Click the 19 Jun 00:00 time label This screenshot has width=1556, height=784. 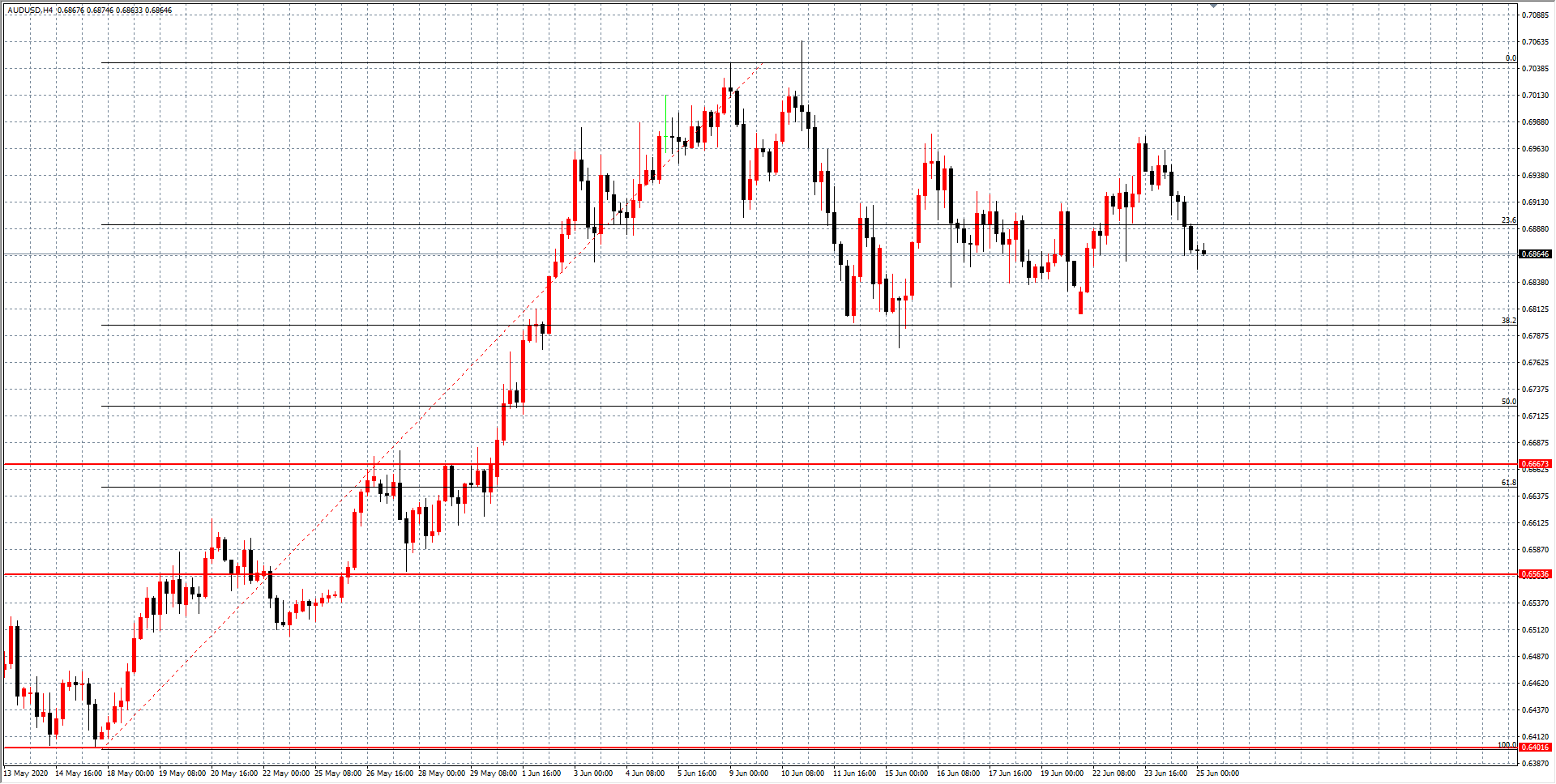point(1062,773)
